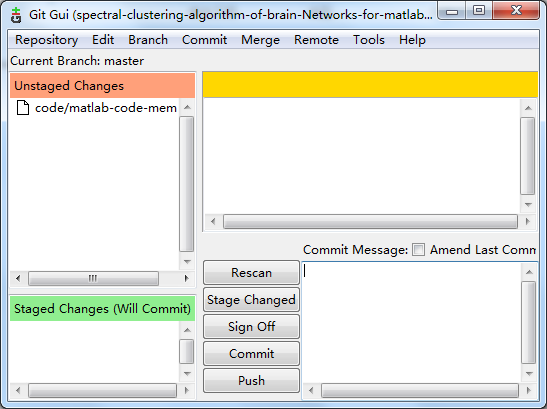Click the diff pane scroll right arrow
Image resolution: width=547 pixels, height=409 pixels.
point(528,221)
